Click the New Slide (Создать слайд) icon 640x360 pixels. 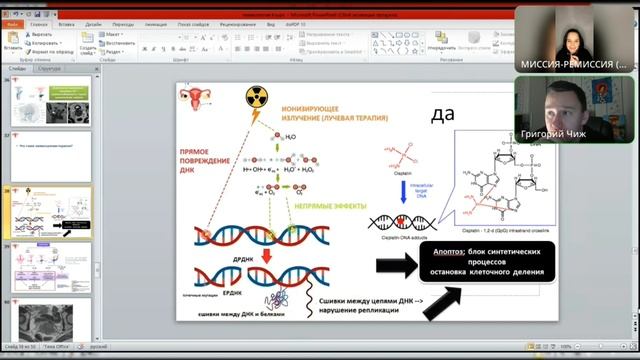[87, 38]
